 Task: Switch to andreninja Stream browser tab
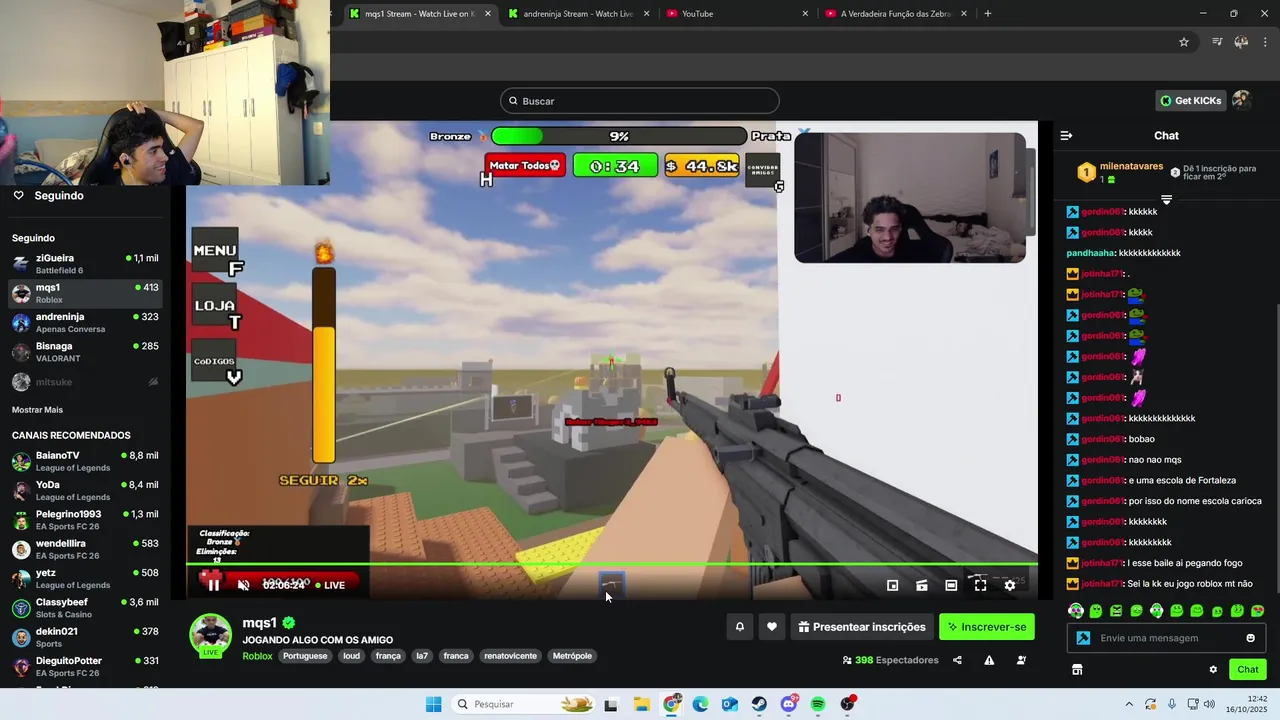tap(578, 14)
